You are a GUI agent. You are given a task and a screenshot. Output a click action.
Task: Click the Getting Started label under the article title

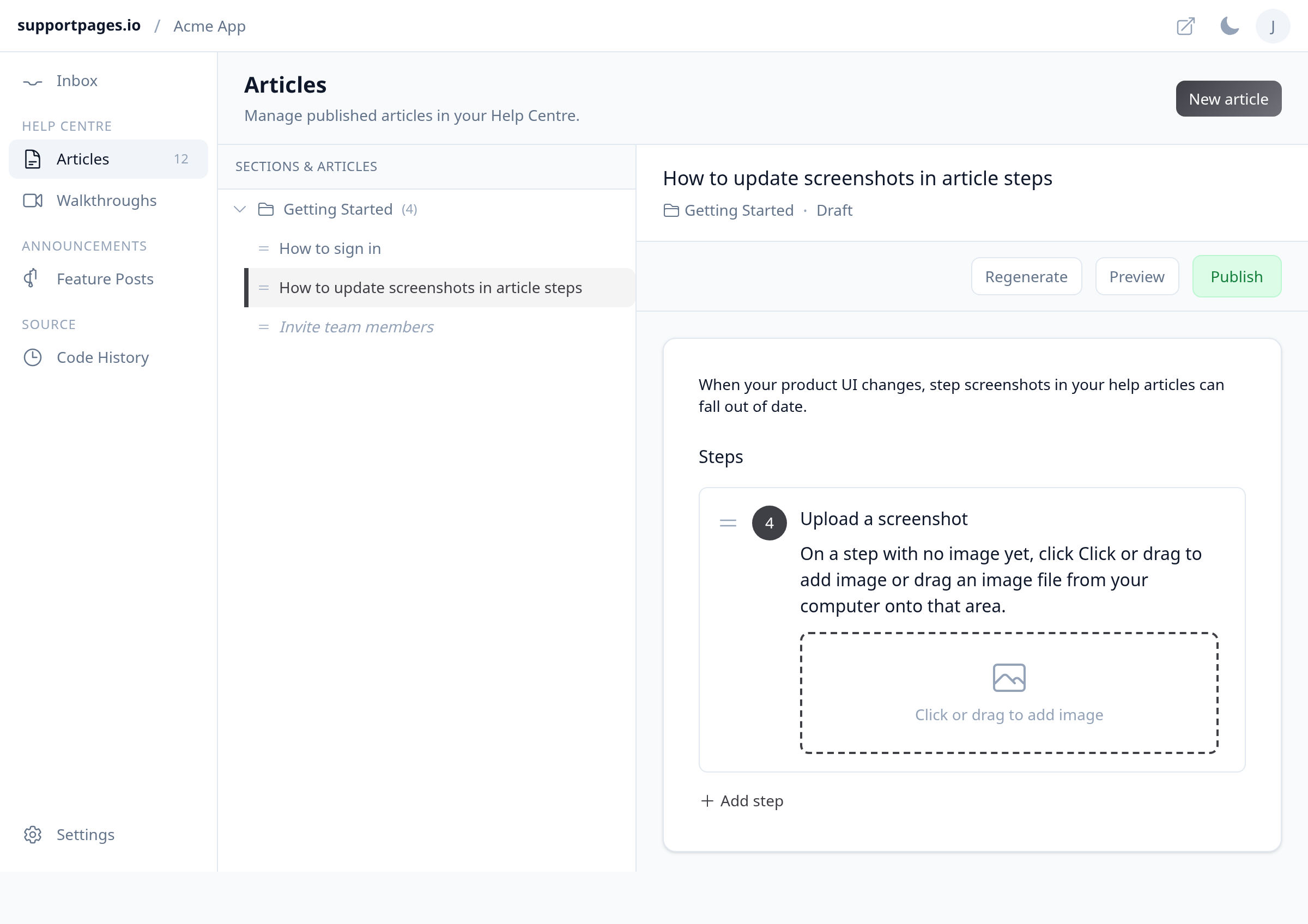click(738, 211)
